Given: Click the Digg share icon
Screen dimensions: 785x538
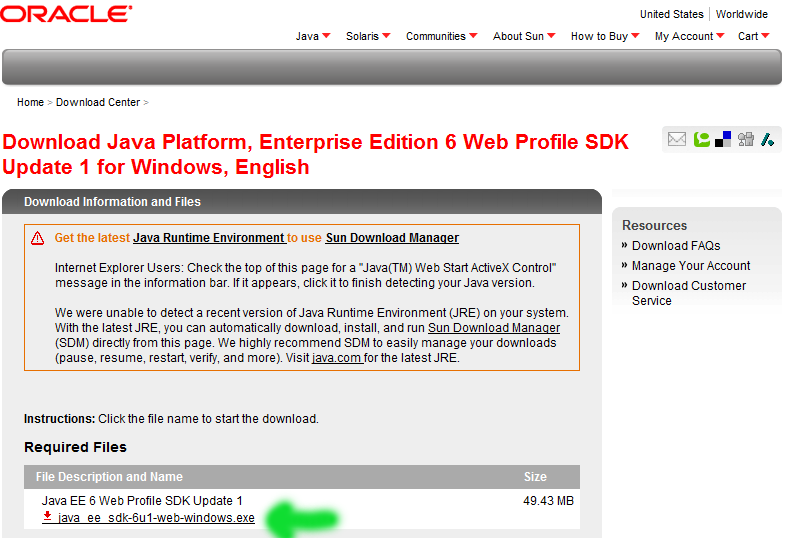Looking at the screenshot, I should tap(745, 139).
